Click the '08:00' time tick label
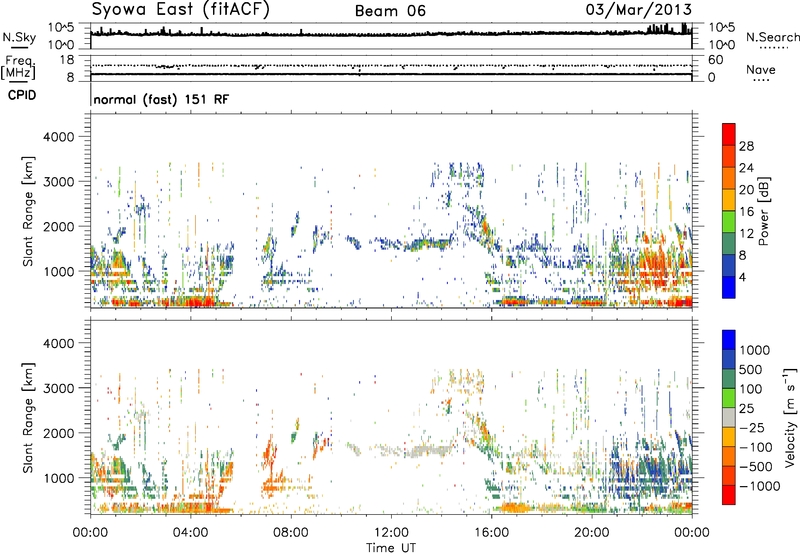This screenshot has width=800, height=554. [x=291, y=533]
